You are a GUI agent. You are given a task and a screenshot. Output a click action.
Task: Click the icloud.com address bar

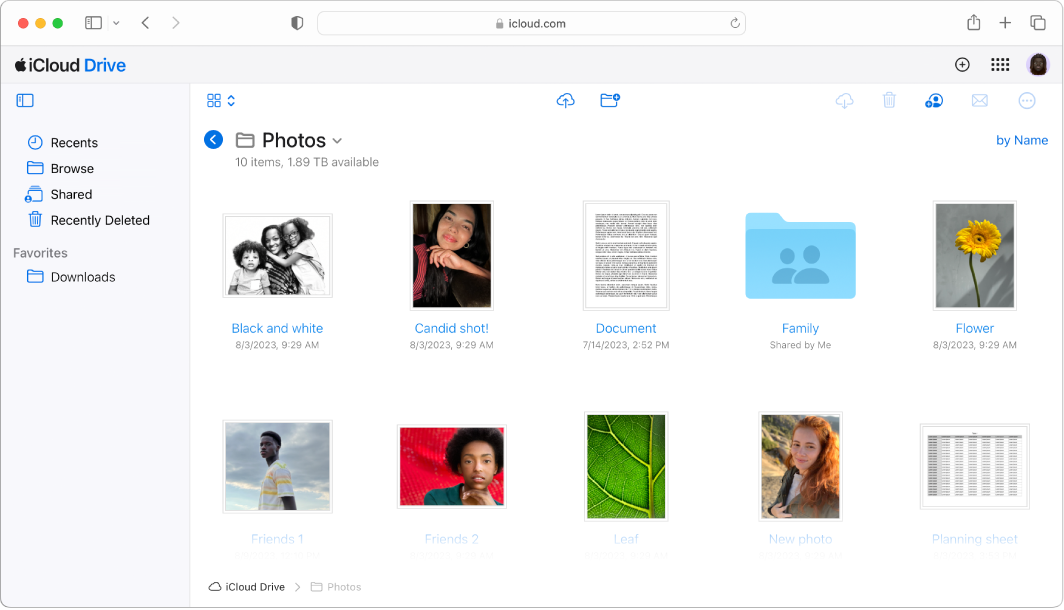click(531, 23)
